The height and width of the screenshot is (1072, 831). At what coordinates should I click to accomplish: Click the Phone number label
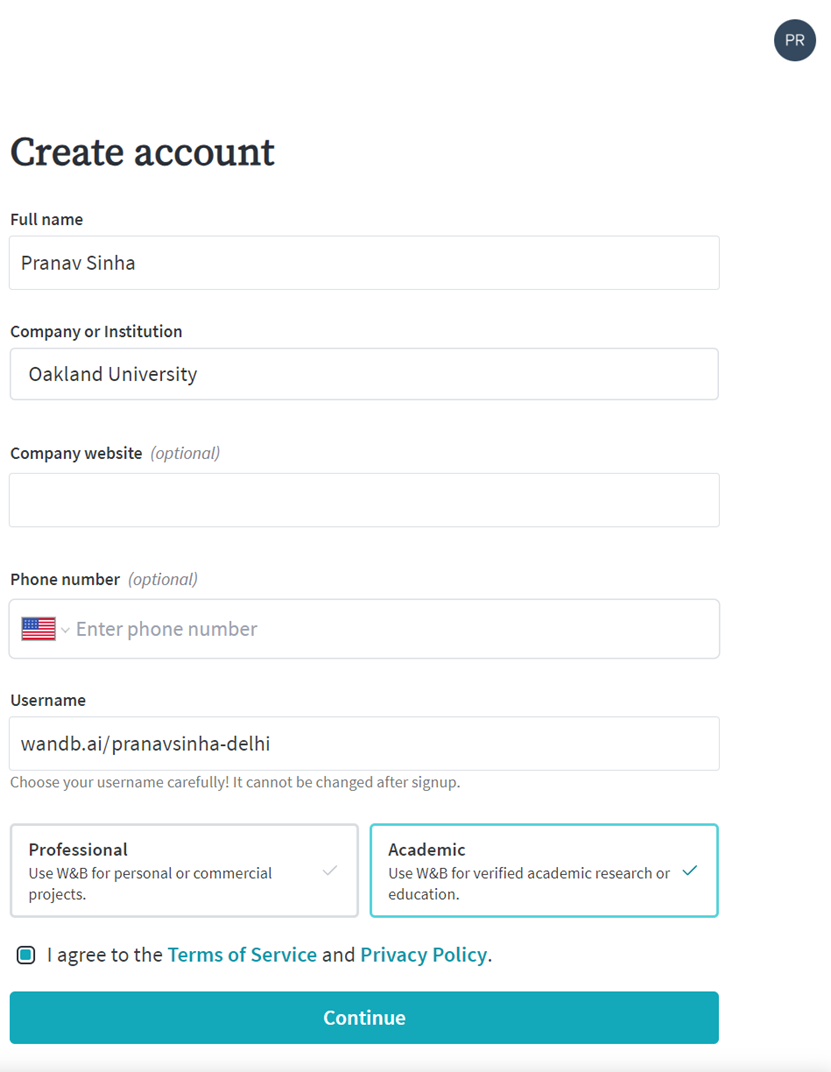[x=65, y=579]
